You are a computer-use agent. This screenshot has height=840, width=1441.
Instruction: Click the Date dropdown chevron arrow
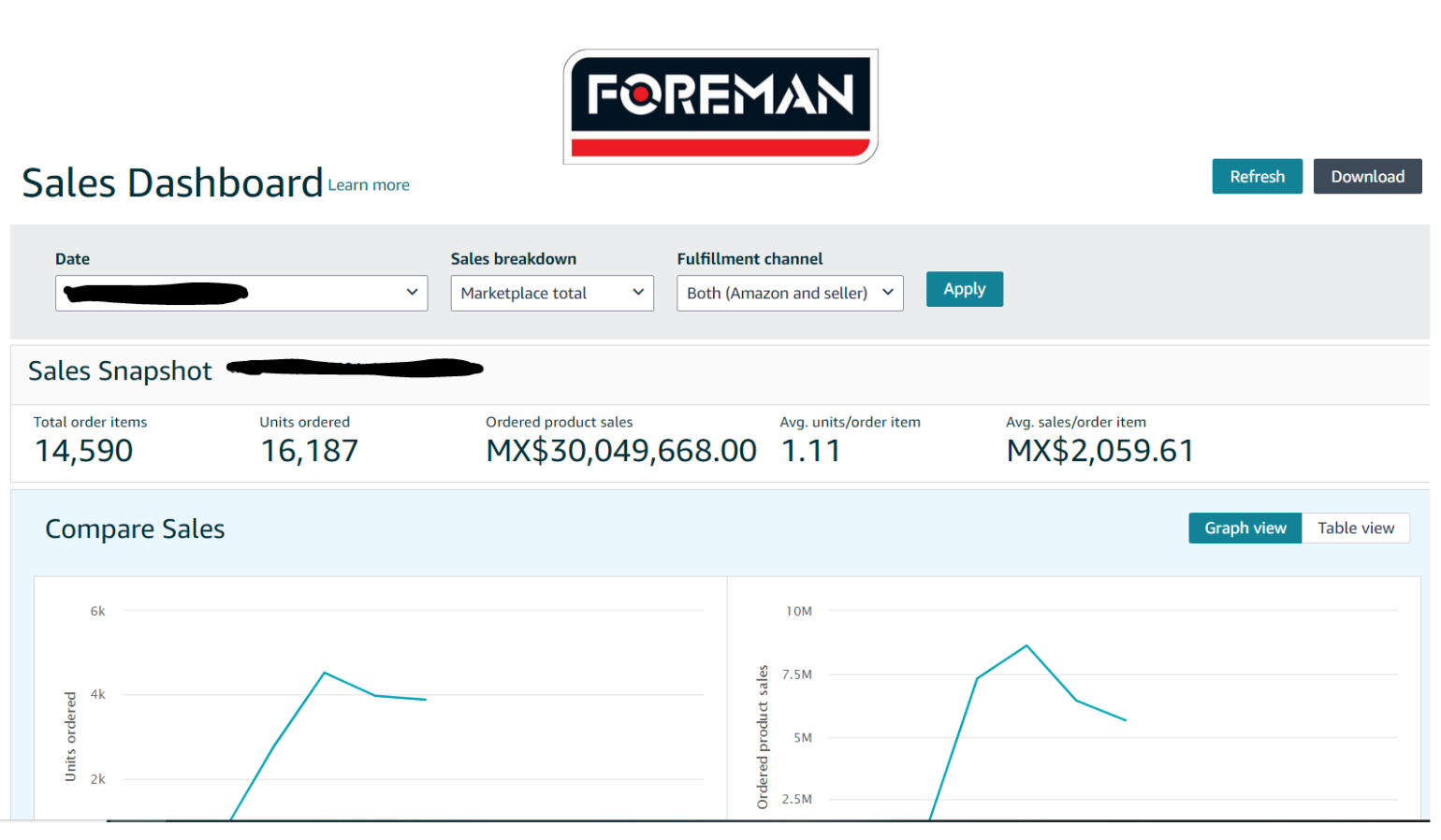click(412, 293)
